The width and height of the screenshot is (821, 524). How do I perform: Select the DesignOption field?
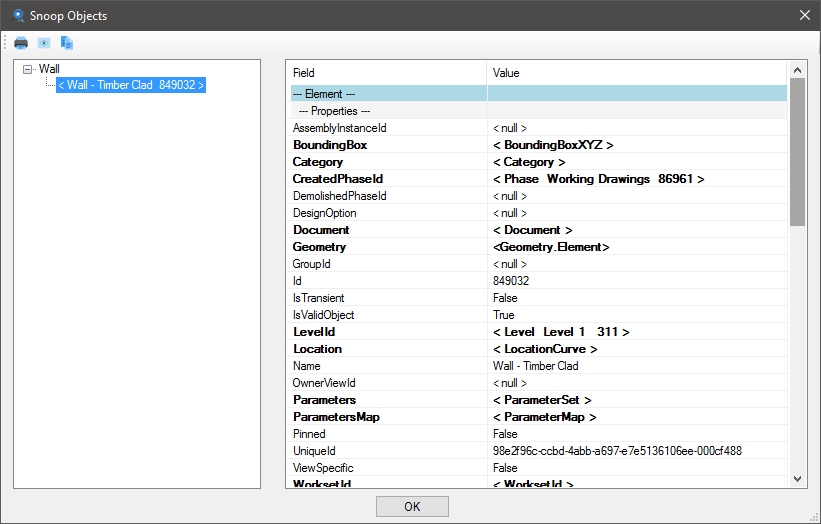point(325,213)
